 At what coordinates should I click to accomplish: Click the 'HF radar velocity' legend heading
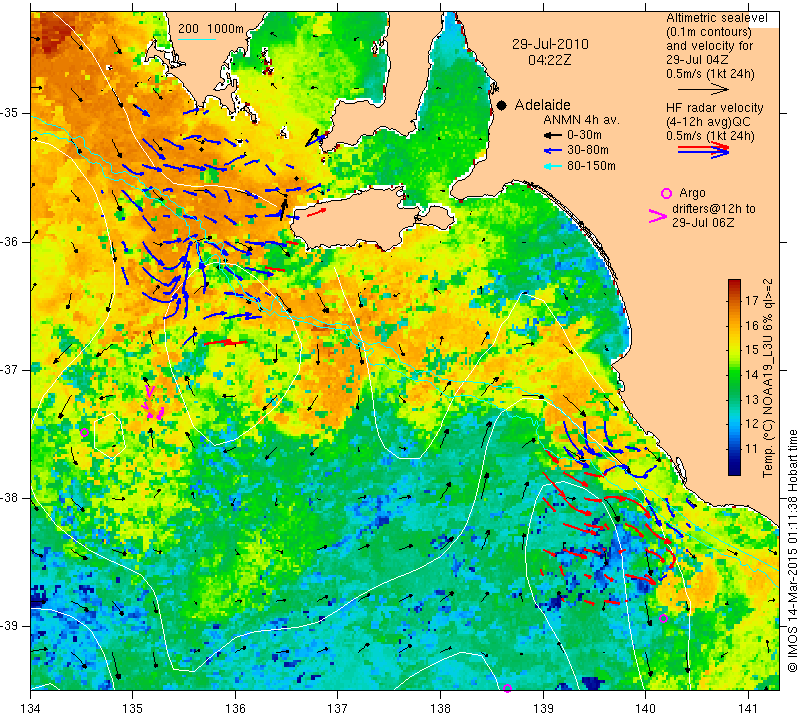[715, 108]
